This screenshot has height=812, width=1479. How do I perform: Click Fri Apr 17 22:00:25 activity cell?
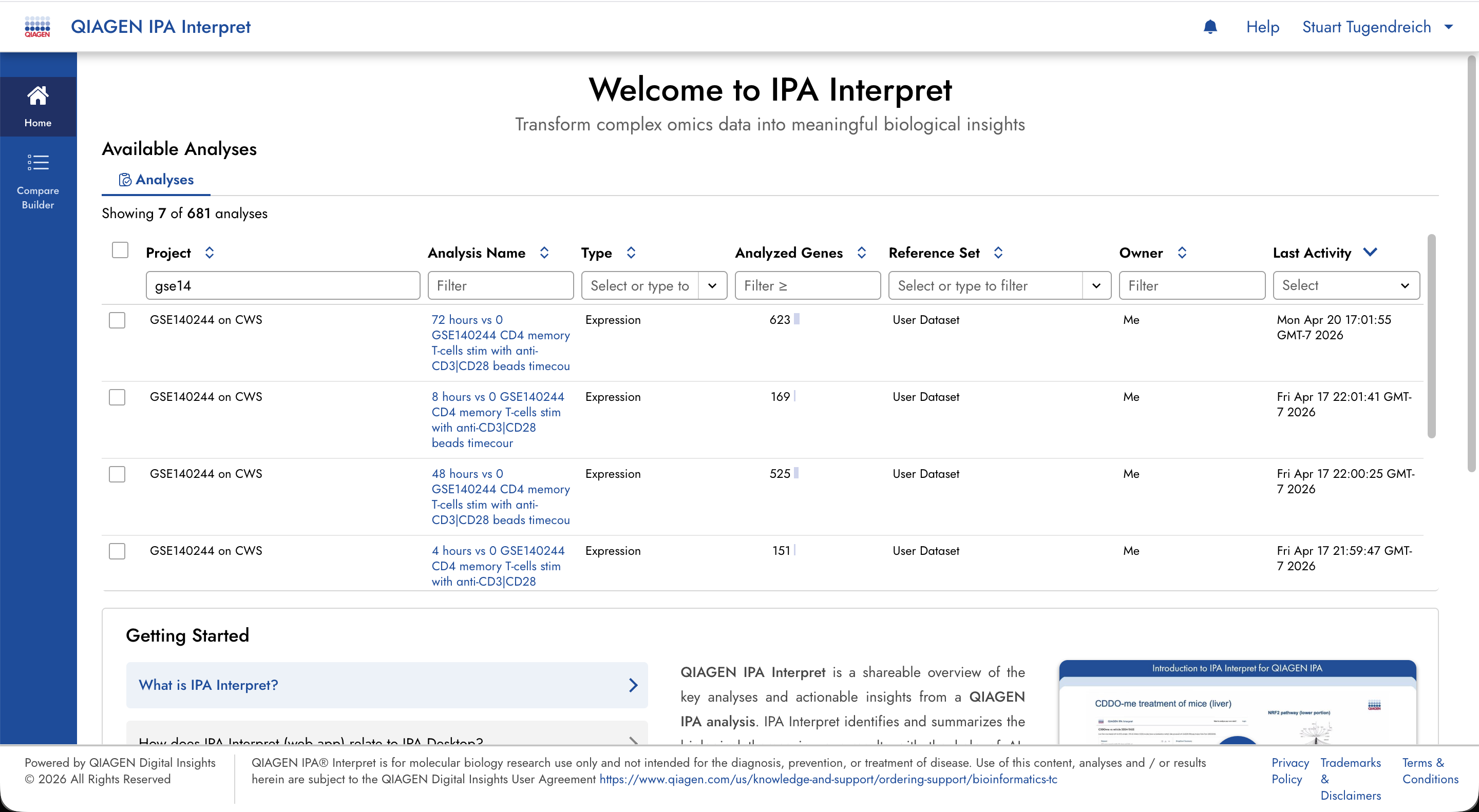pos(1345,481)
